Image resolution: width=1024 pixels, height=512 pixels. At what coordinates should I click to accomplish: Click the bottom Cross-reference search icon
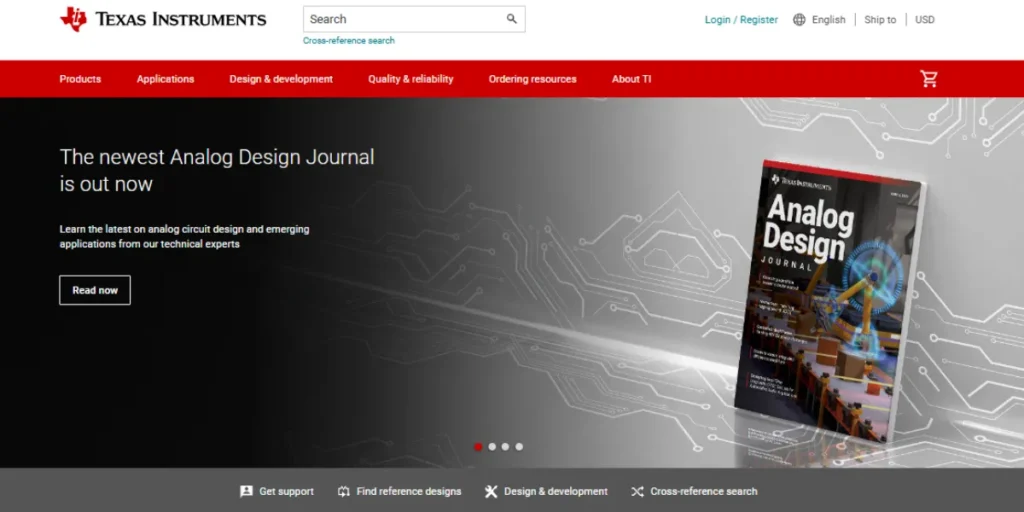[x=637, y=491]
